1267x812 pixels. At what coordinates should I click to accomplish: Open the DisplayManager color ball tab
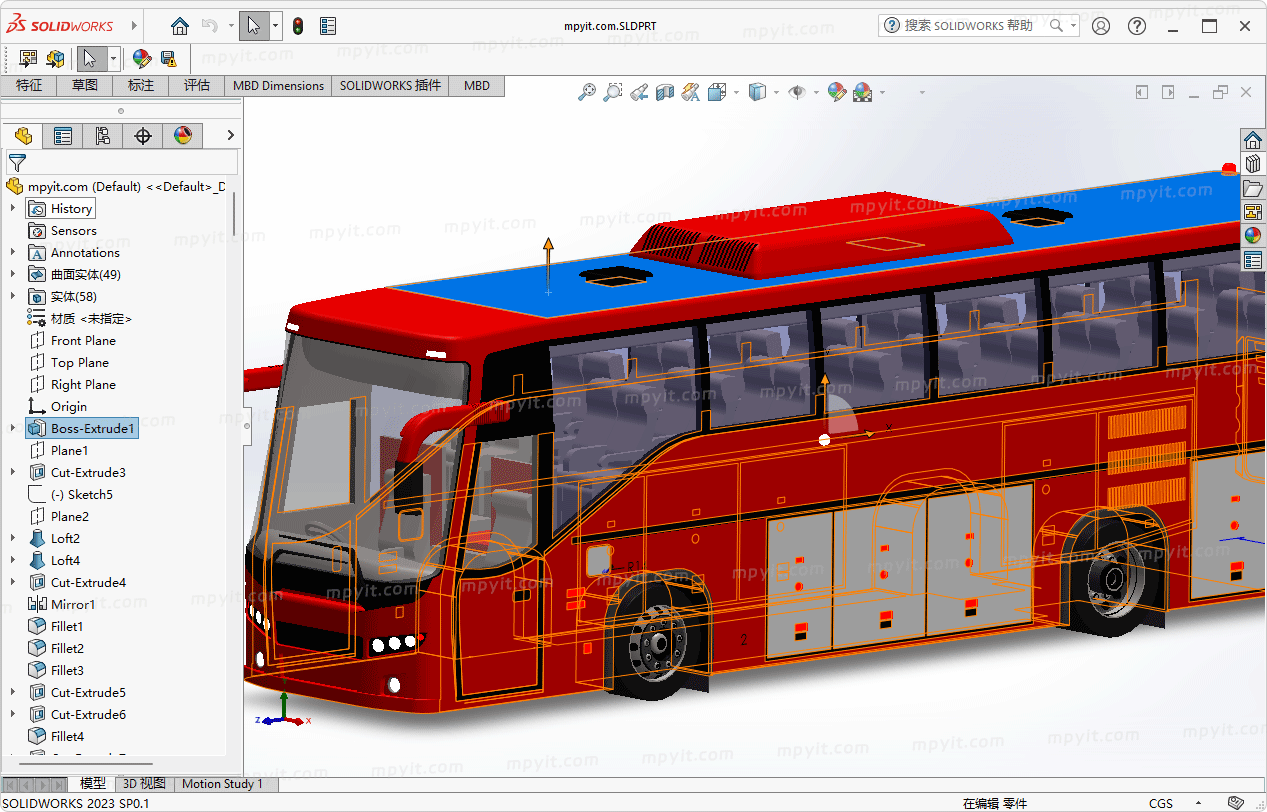click(x=183, y=136)
